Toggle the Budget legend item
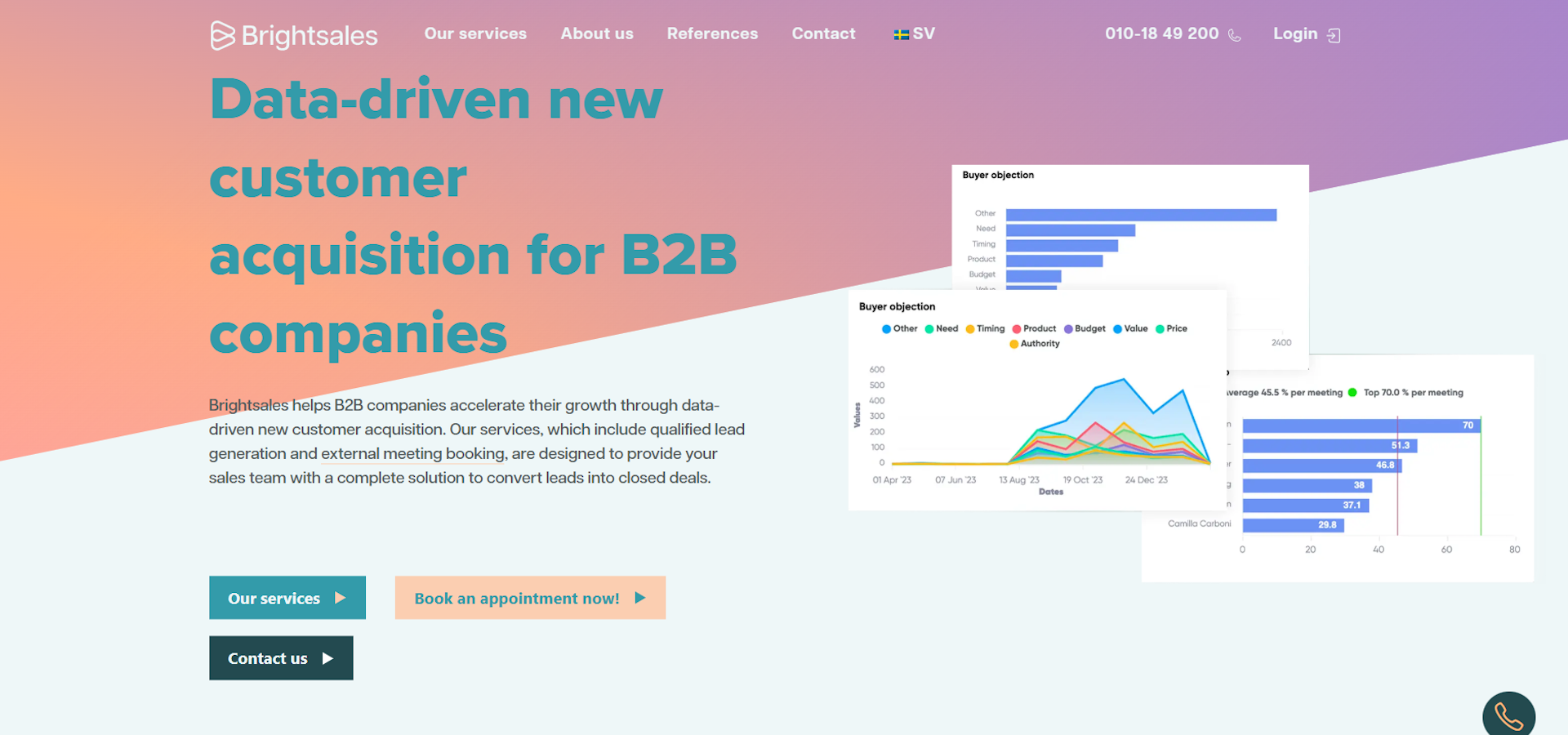The image size is (1568, 735). [x=1085, y=328]
